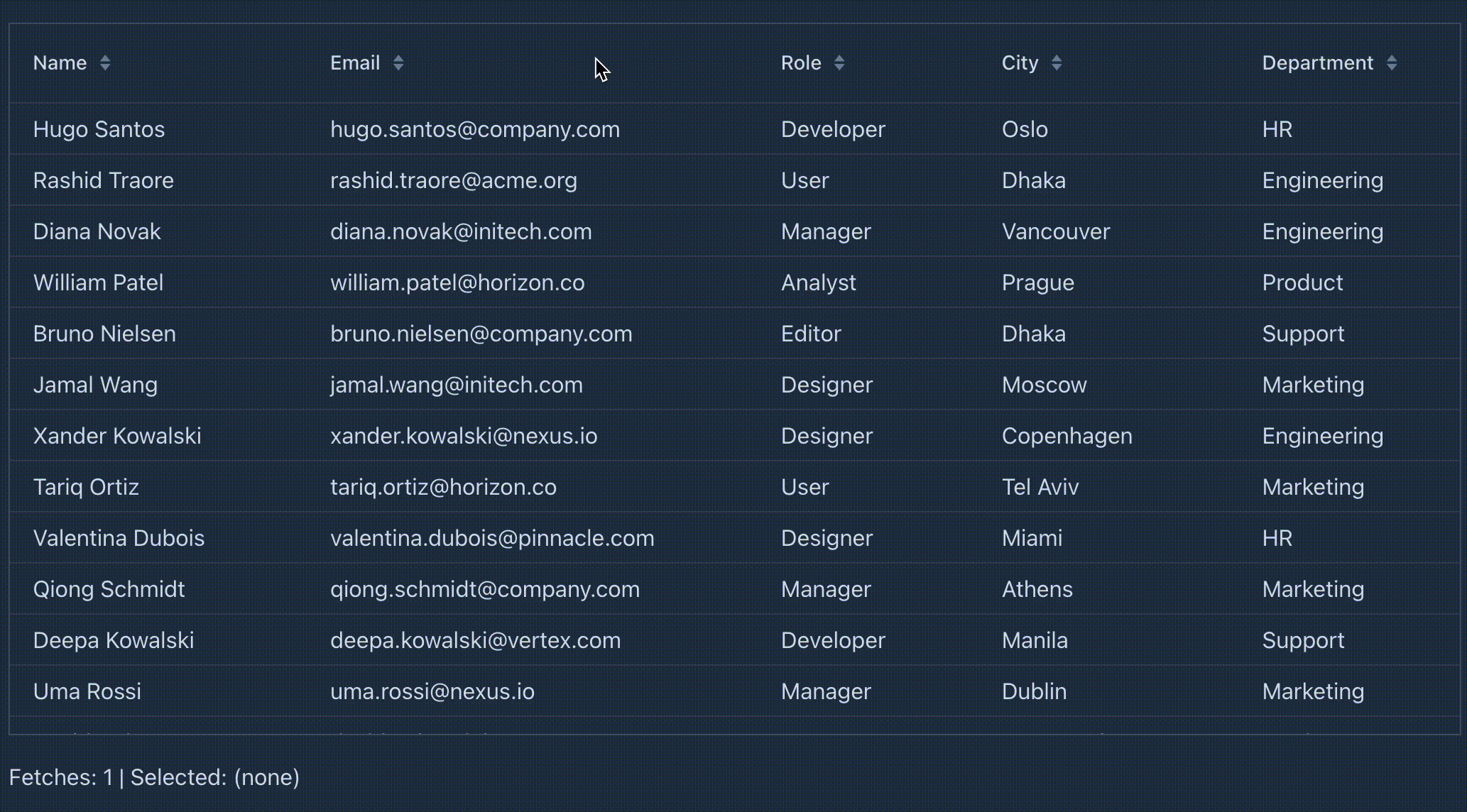The height and width of the screenshot is (812, 1467).
Task: Click the sort icon beside Name header
Action: click(105, 63)
